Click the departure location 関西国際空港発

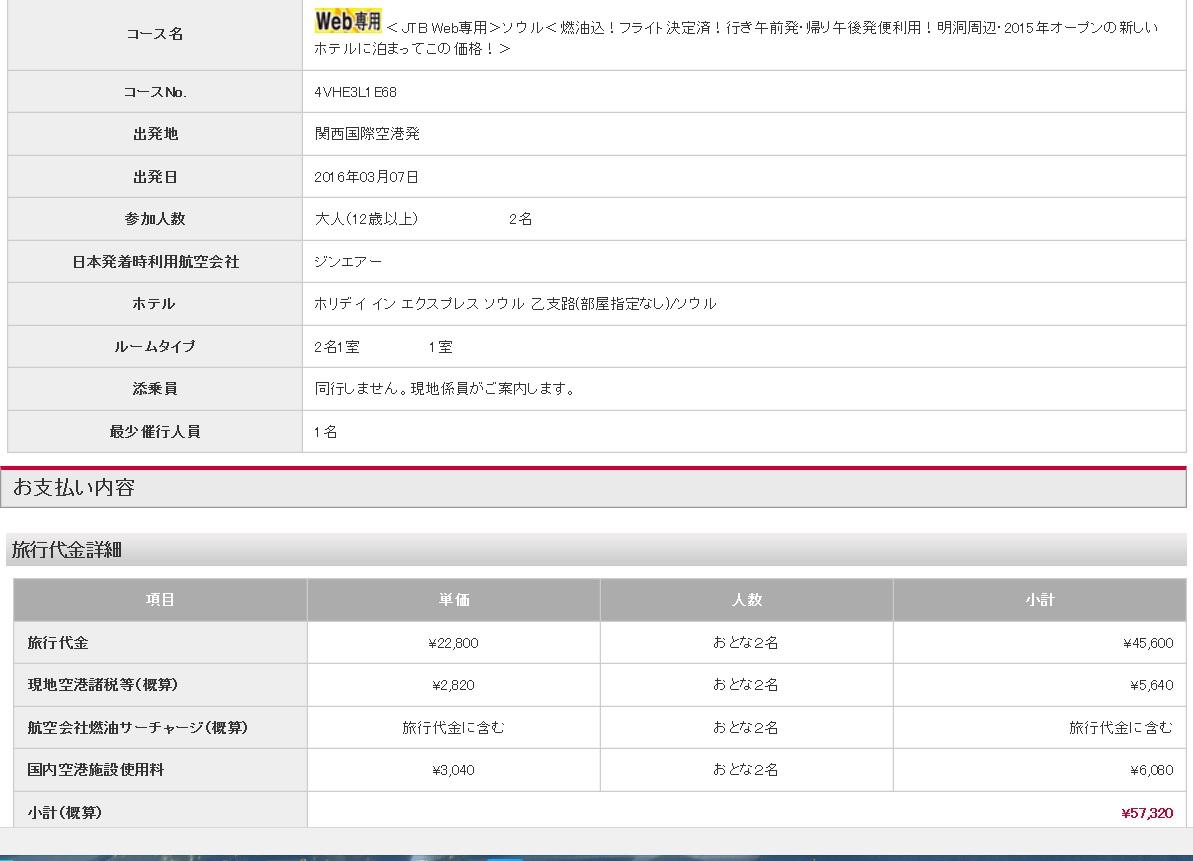(366, 134)
